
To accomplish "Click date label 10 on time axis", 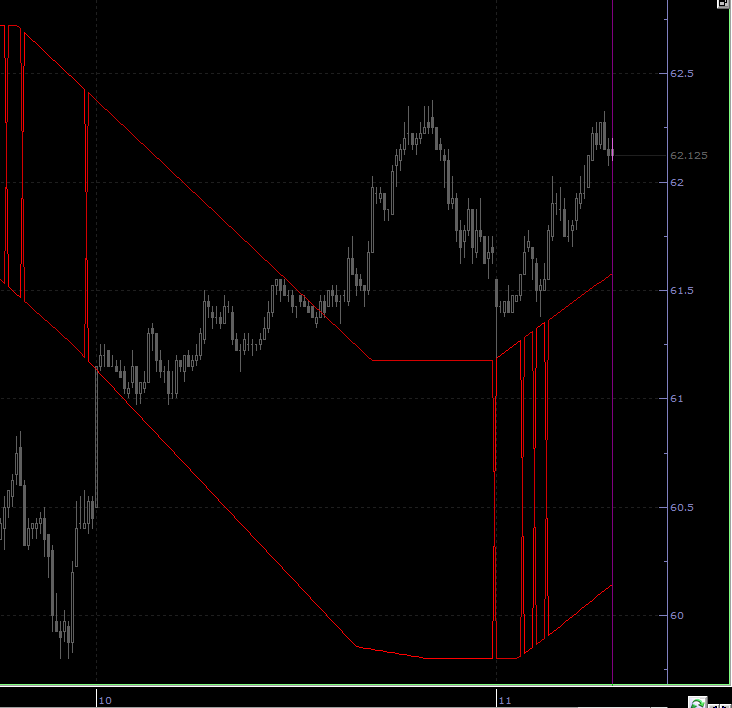I will click(x=105, y=701).
